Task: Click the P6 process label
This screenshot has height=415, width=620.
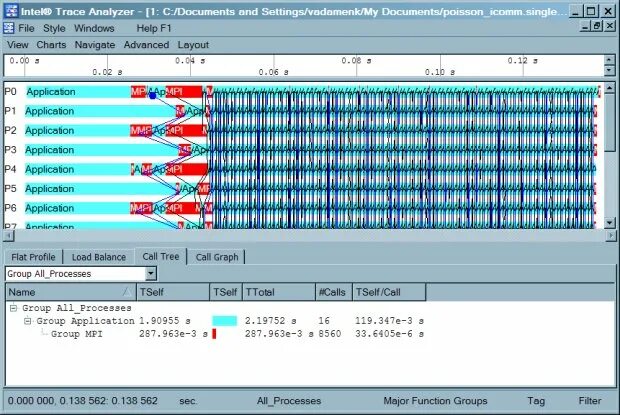Action: pos(10,208)
